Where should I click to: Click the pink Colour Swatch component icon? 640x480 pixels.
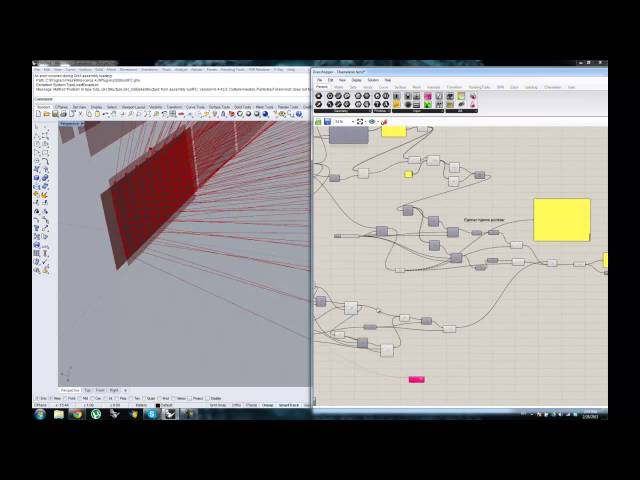pyautogui.click(x=428, y=96)
